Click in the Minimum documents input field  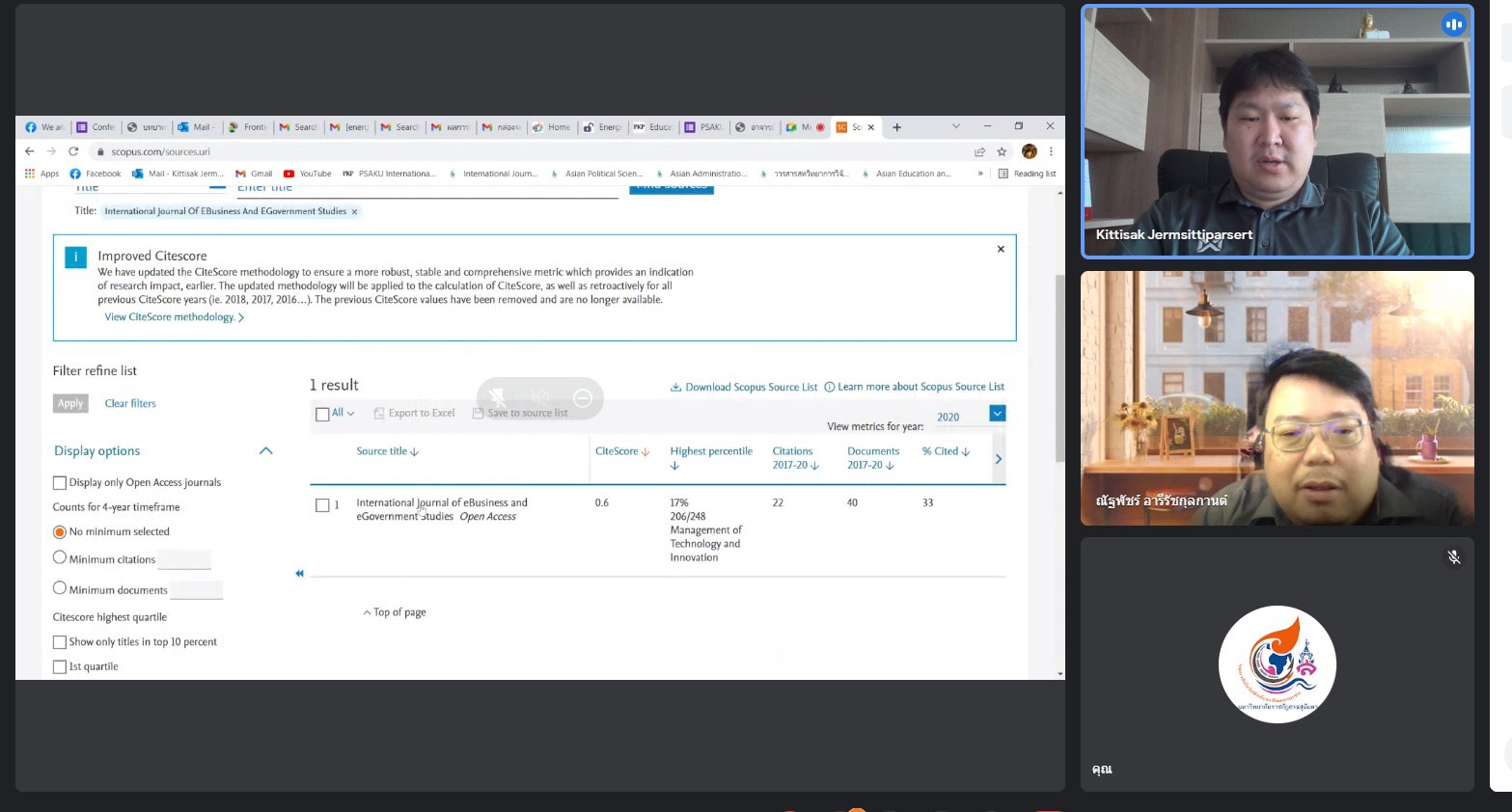pyautogui.click(x=197, y=590)
